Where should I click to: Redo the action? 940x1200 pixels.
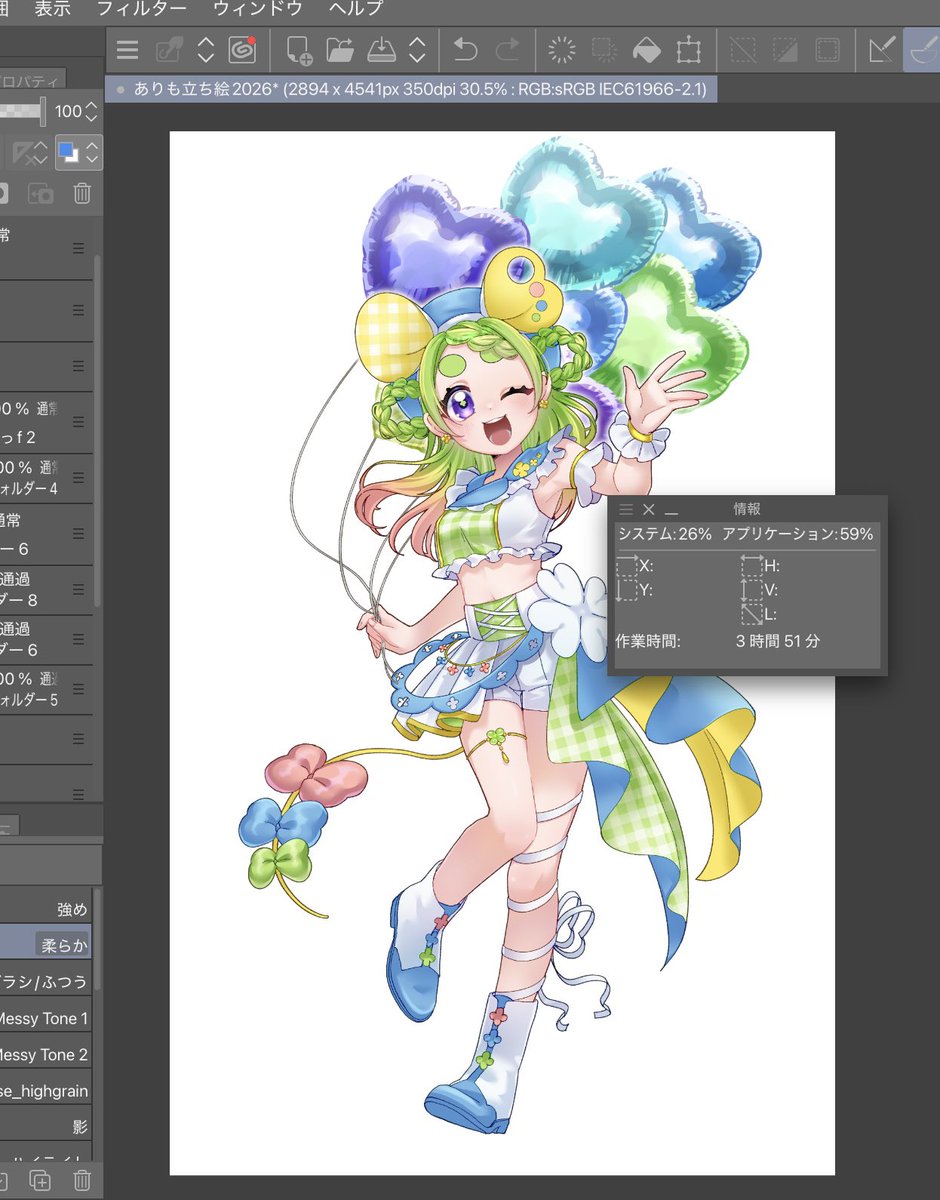point(508,50)
